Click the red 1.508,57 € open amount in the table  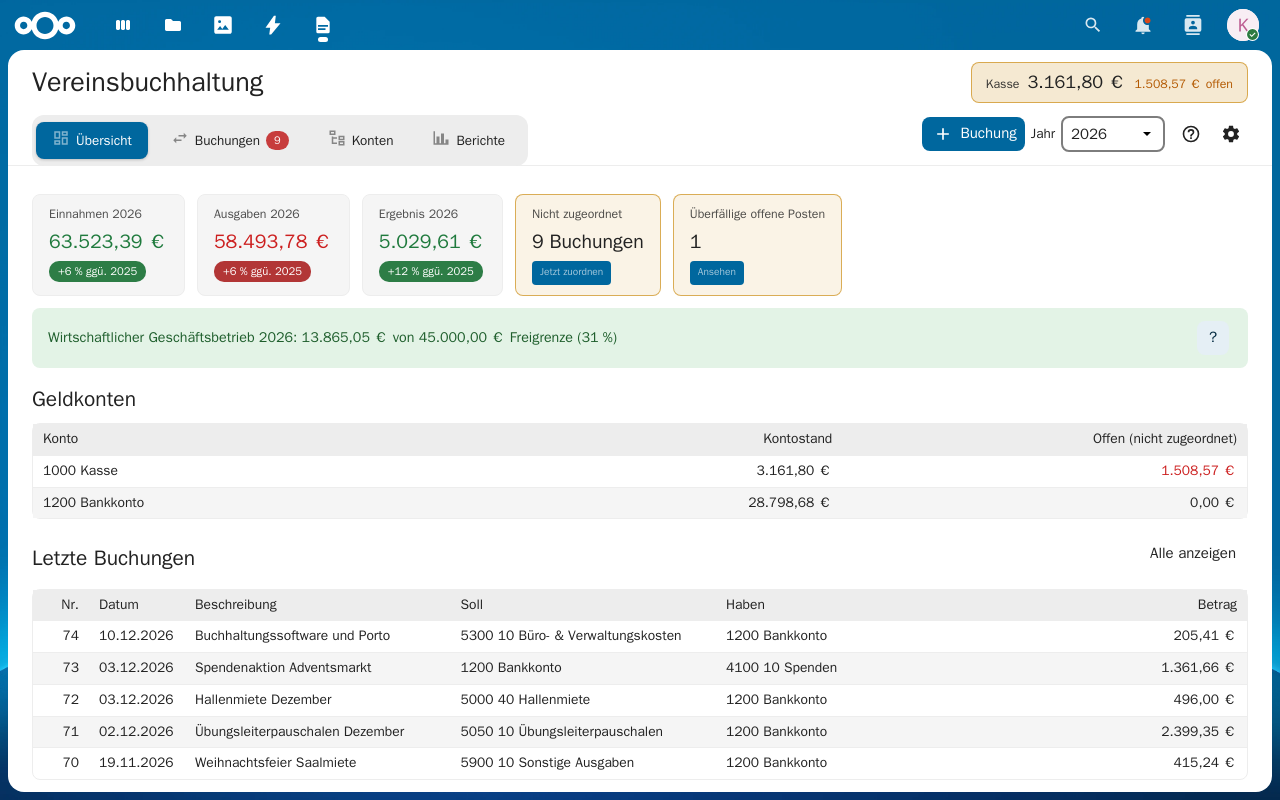1197,471
